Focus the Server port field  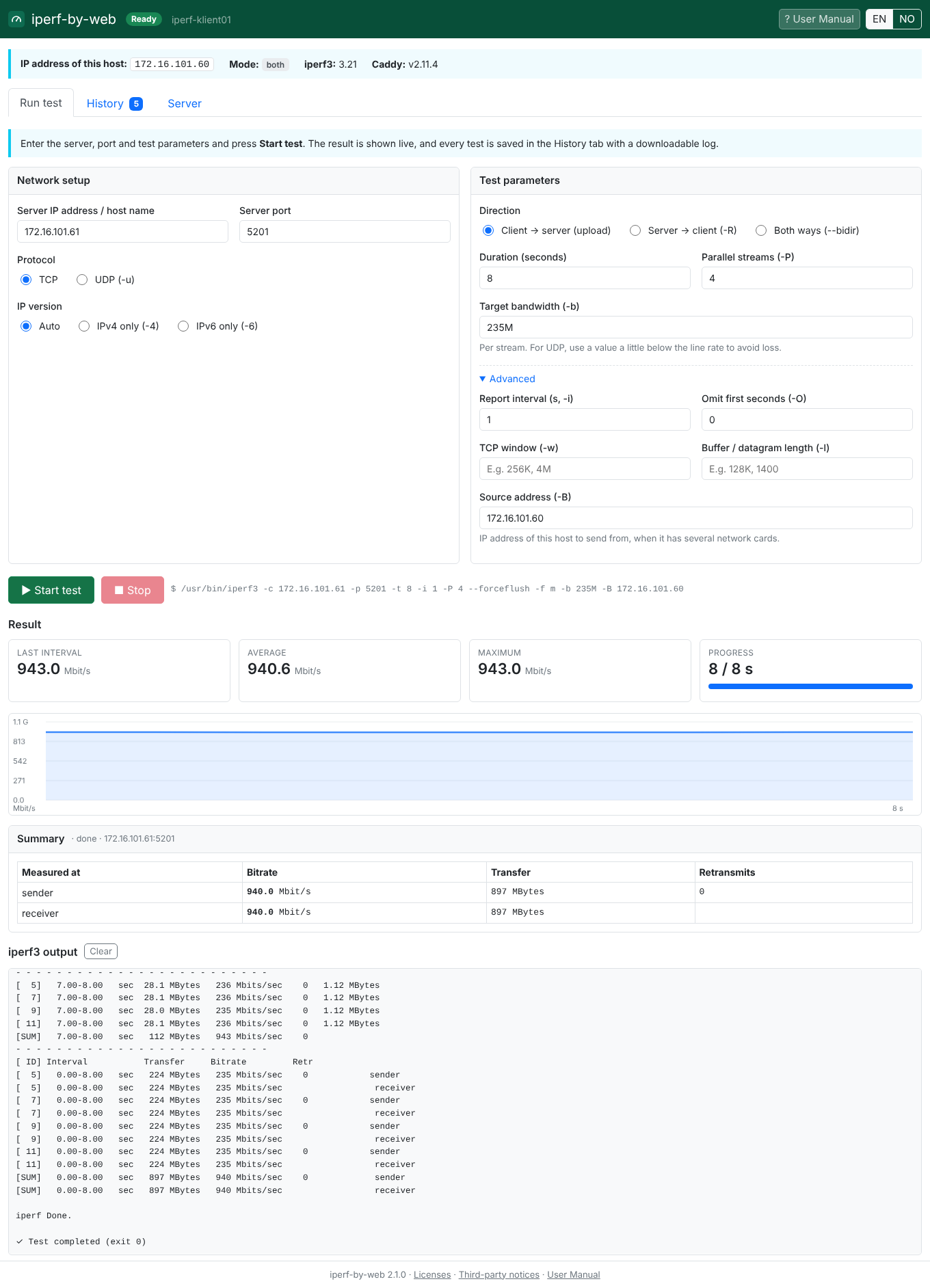(x=345, y=232)
